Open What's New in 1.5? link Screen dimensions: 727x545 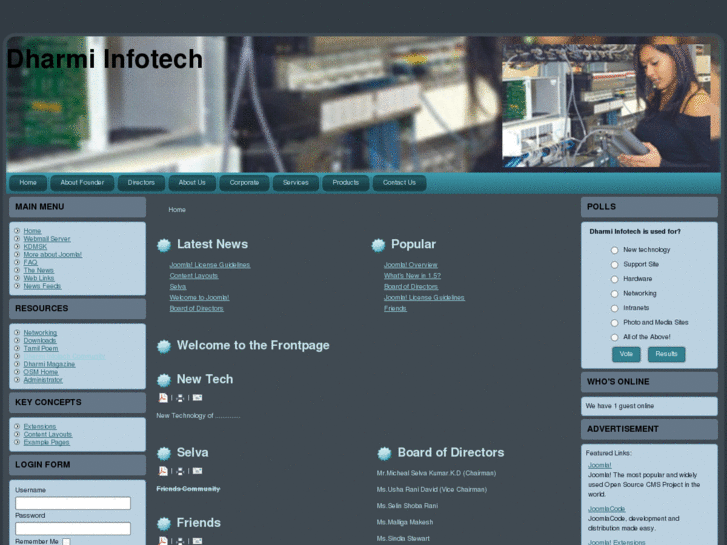pos(412,276)
